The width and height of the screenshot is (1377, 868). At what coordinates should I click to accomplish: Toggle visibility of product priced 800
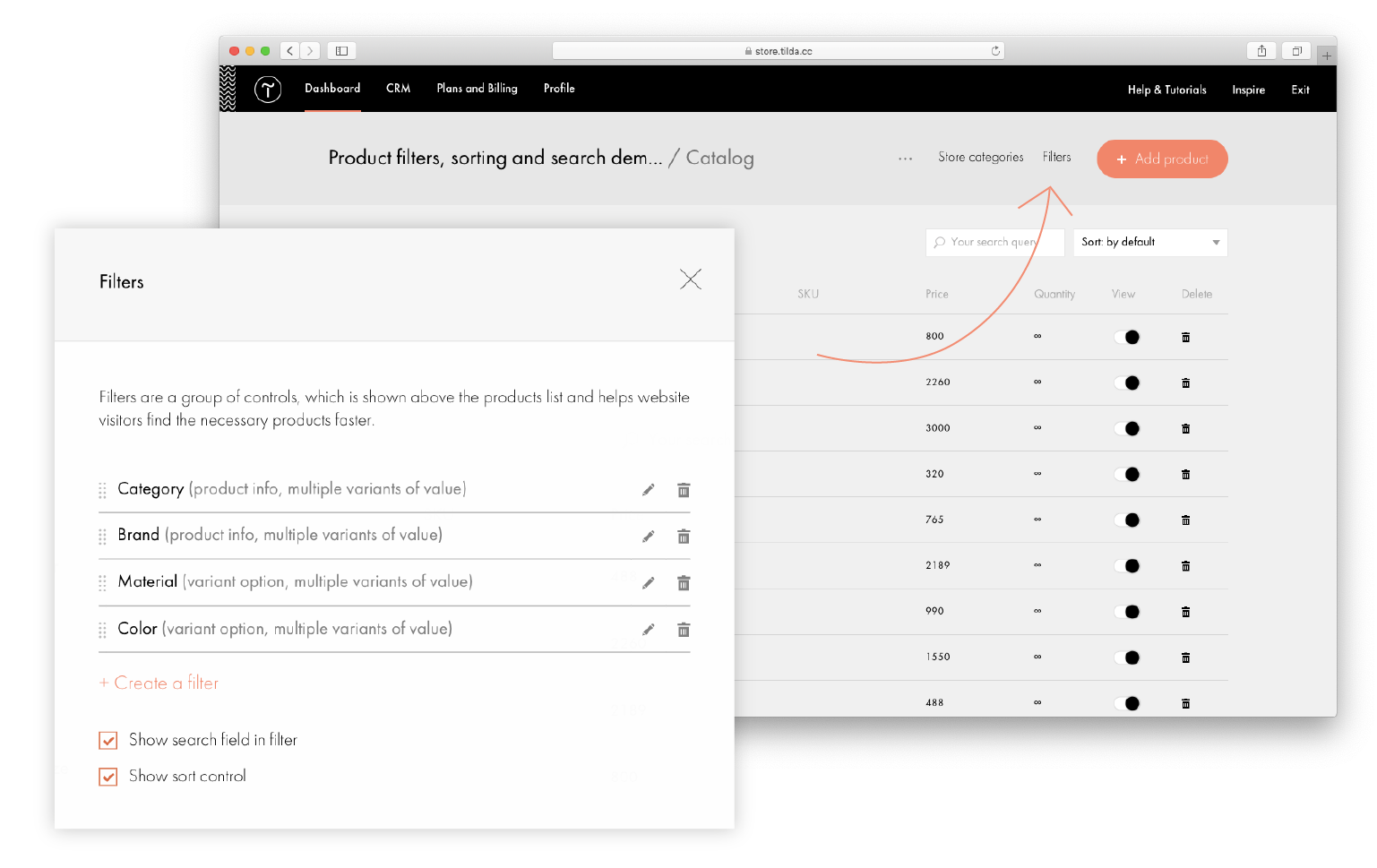pos(1127,337)
